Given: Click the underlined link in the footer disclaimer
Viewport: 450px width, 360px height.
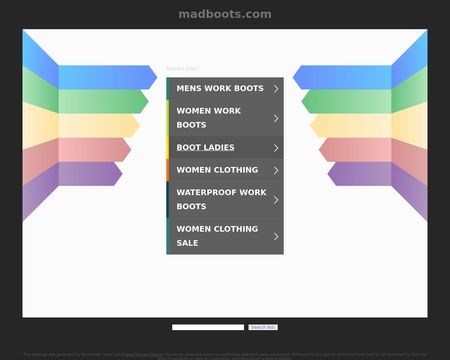Looking at the screenshot, I should (144, 355).
